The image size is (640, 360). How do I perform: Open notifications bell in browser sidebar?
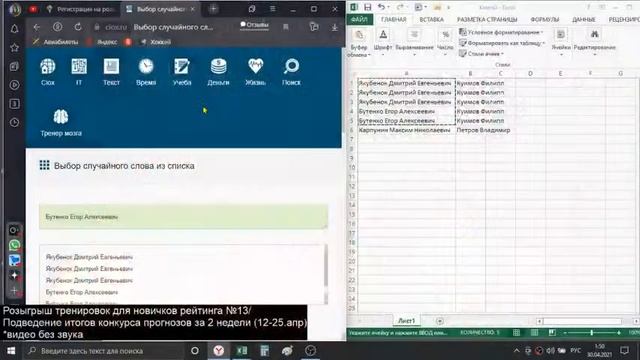pos(14,29)
